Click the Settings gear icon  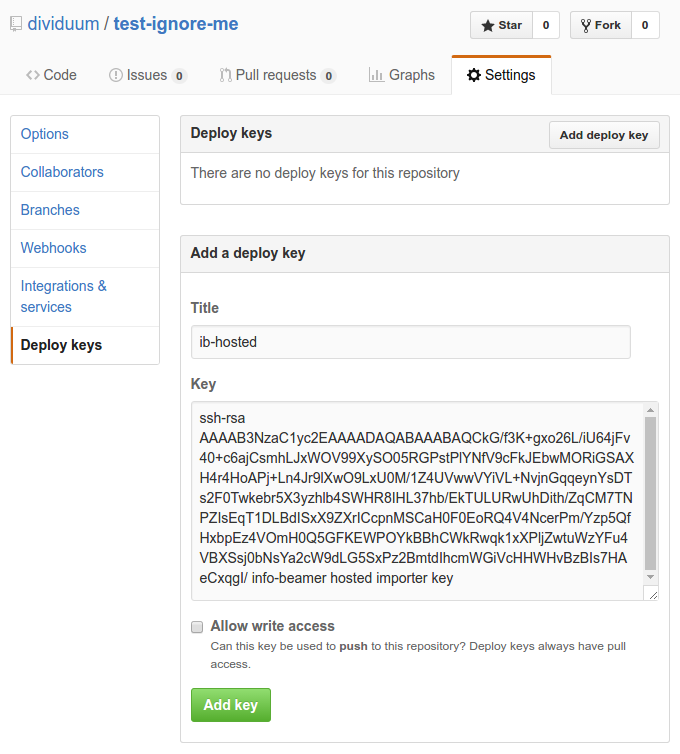pos(474,75)
